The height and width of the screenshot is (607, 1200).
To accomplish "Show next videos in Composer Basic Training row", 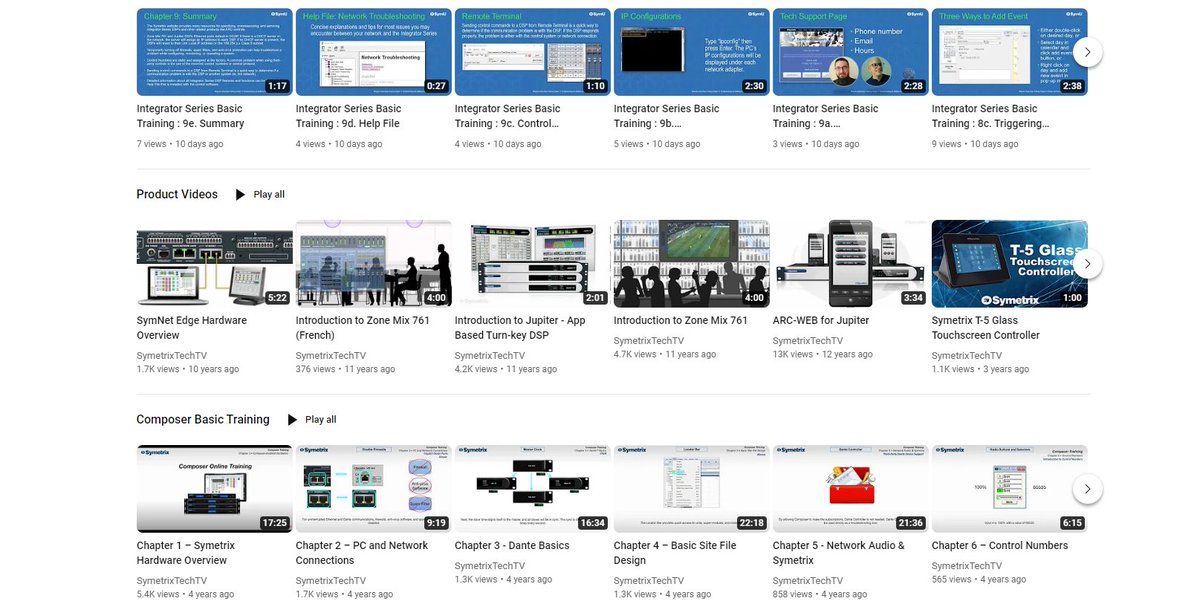I will click(x=1087, y=489).
